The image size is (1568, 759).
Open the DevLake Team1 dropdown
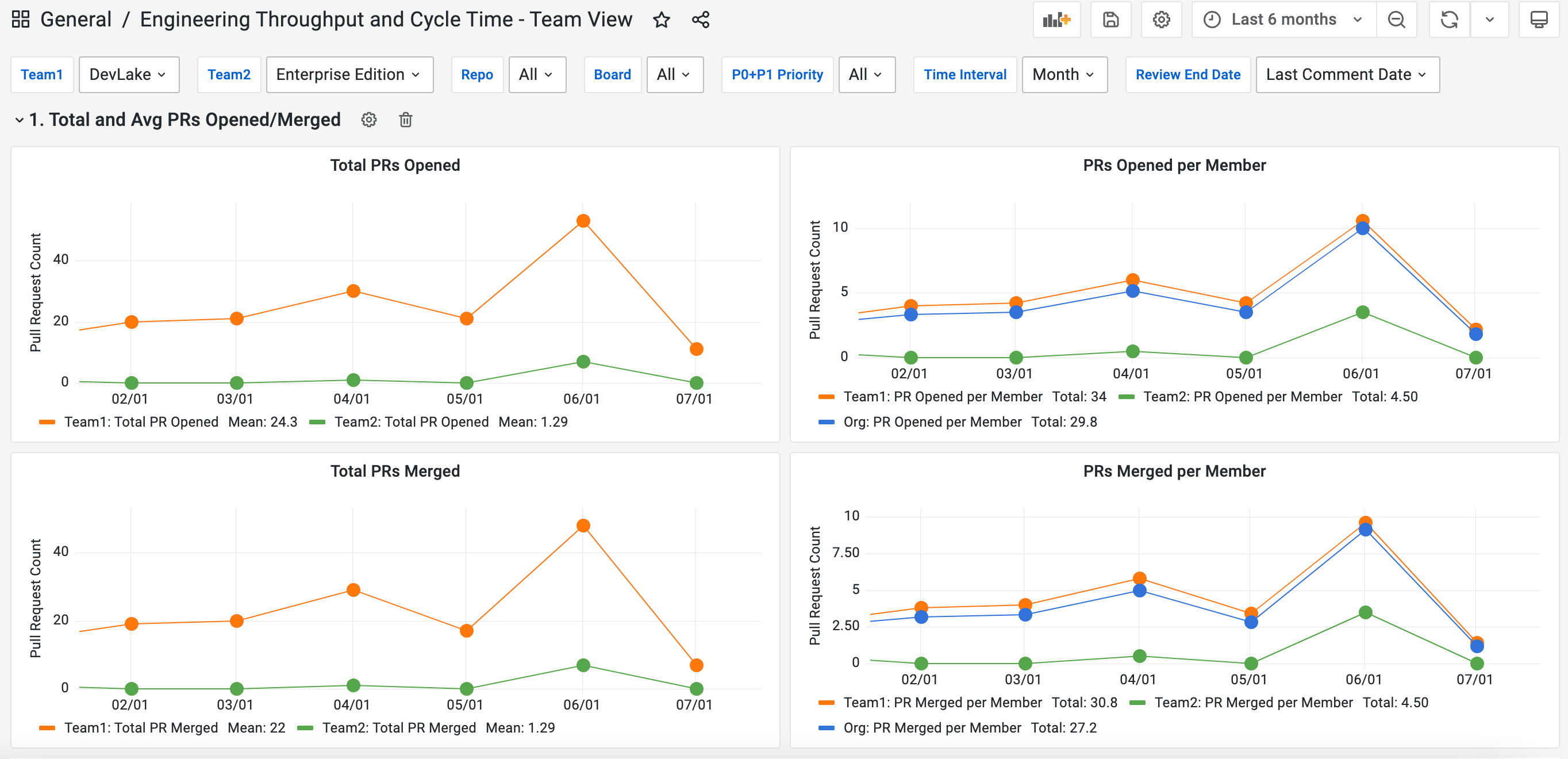(x=128, y=74)
